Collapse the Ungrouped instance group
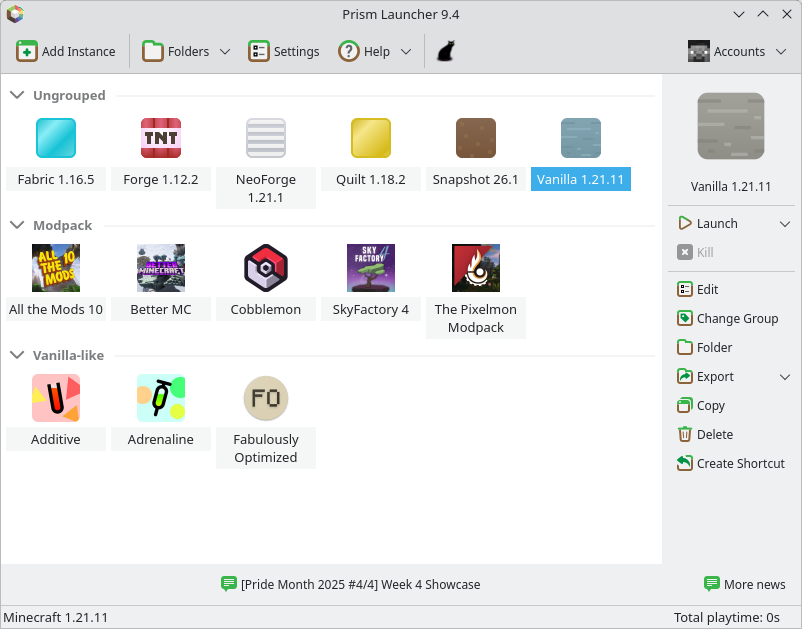This screenshot has width=802, height=629. click(x=17, y=96)
